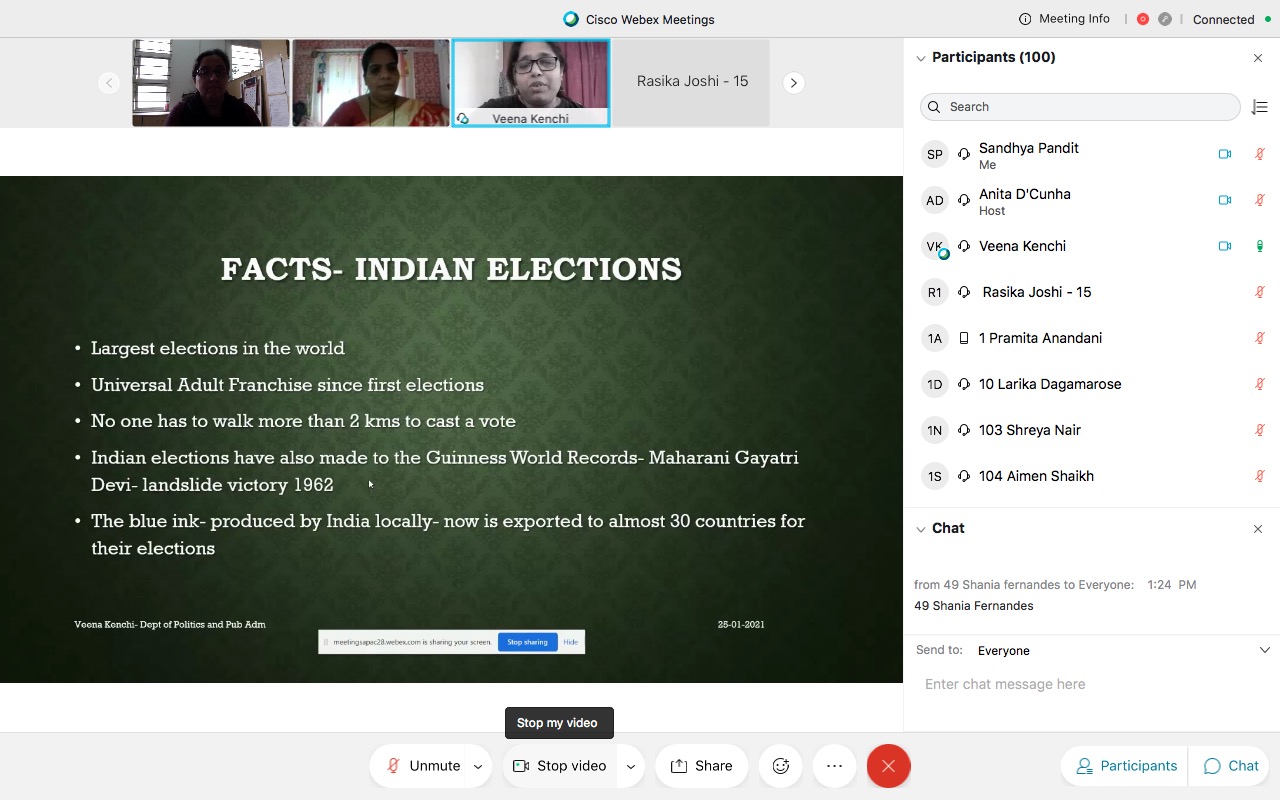The image size is (1280, 800).
Task: Collapse the Participants panel section
Action: (920, 57)
